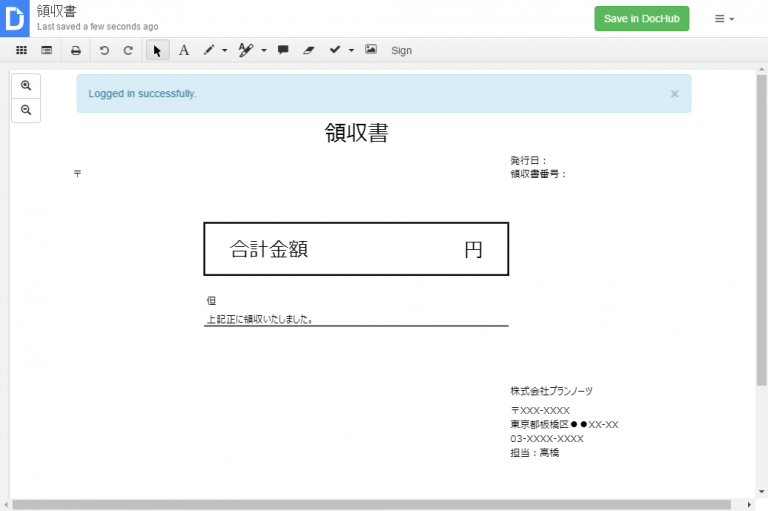Click the 合計金額 text in the box

(x=269, y=249)
